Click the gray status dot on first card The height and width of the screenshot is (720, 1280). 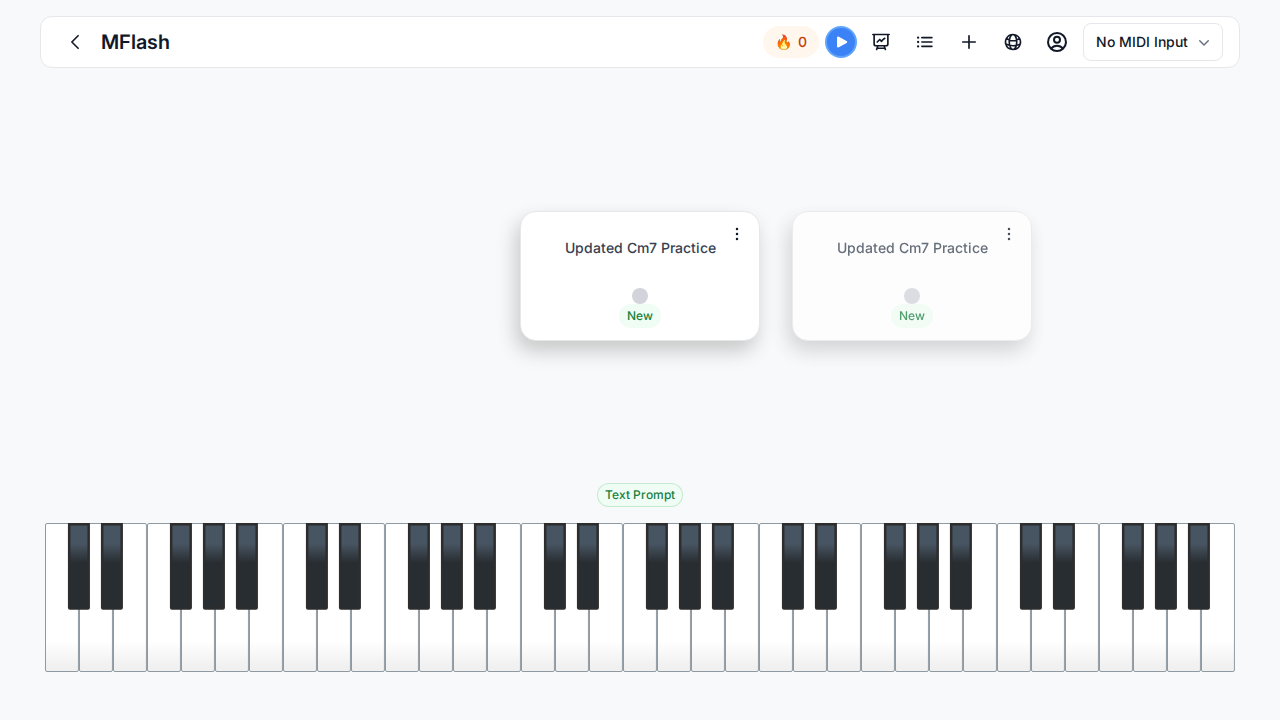(x=640, y=296)
